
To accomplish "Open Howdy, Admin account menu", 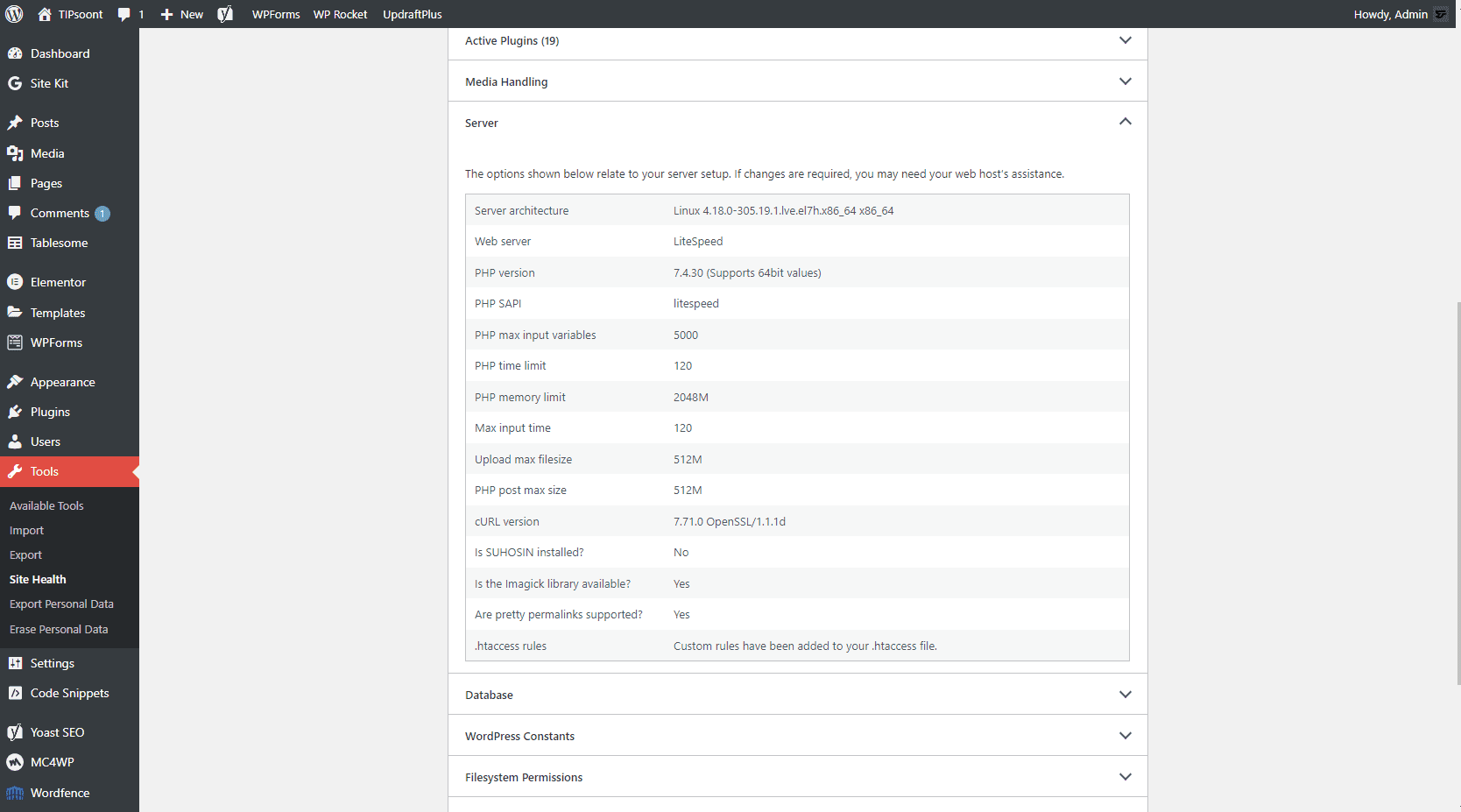I will pos(1400,14).
